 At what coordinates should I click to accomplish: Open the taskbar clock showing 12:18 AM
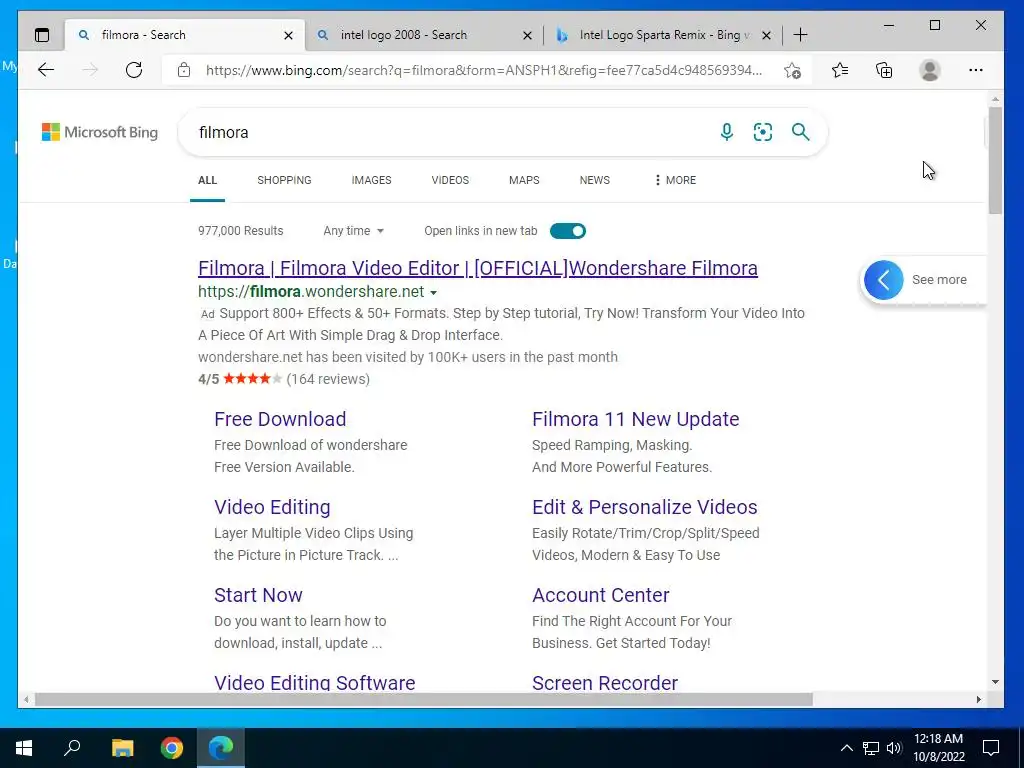[938, 748]
